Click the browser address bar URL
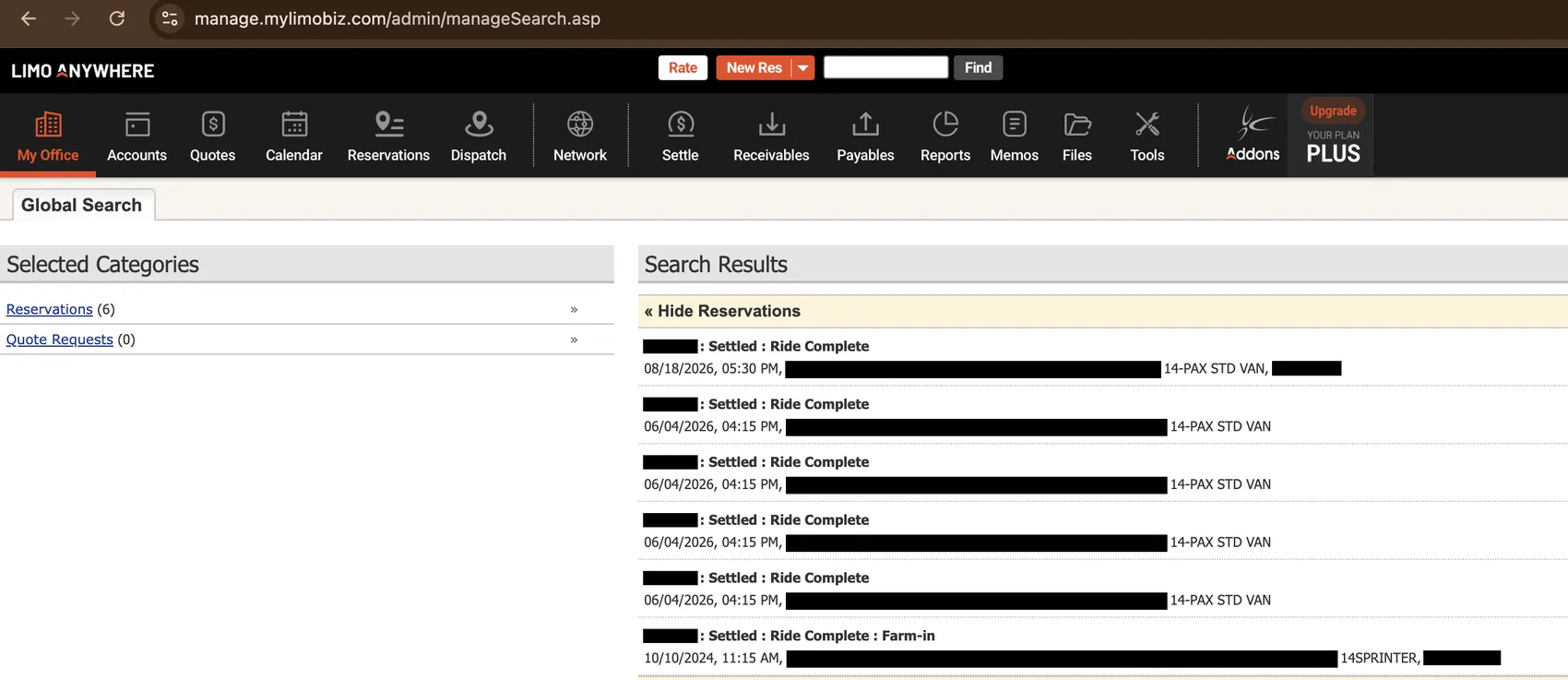1568x680 pixels. 398,18
